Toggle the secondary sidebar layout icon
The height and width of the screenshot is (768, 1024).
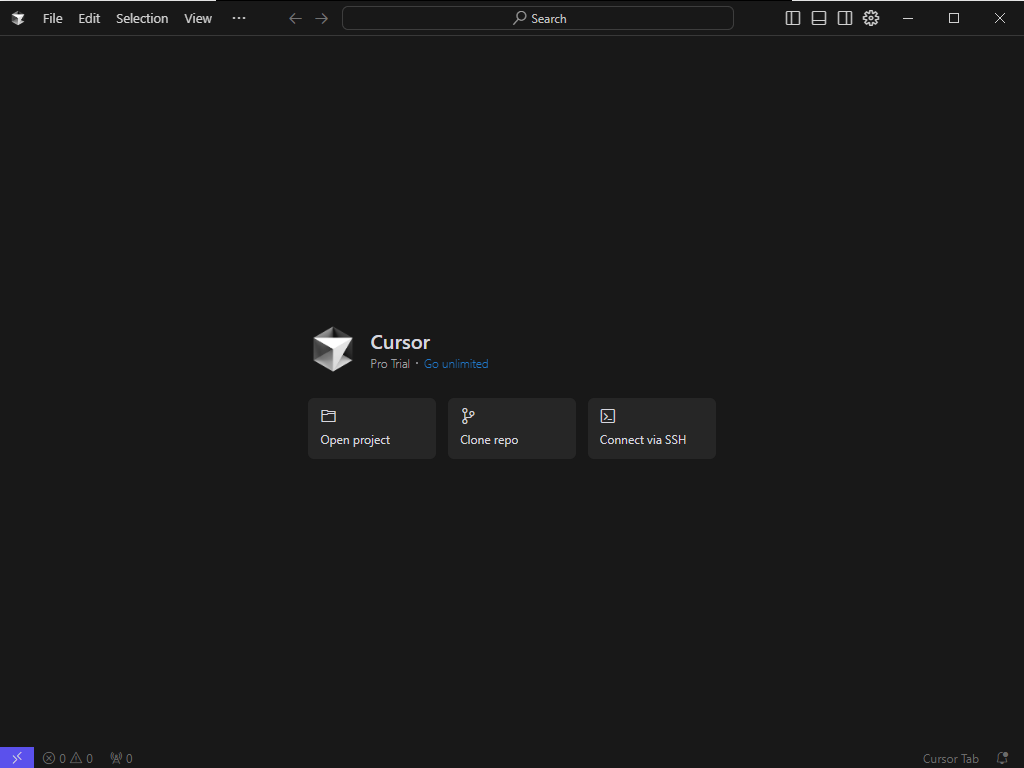click(x=844, y=18)
